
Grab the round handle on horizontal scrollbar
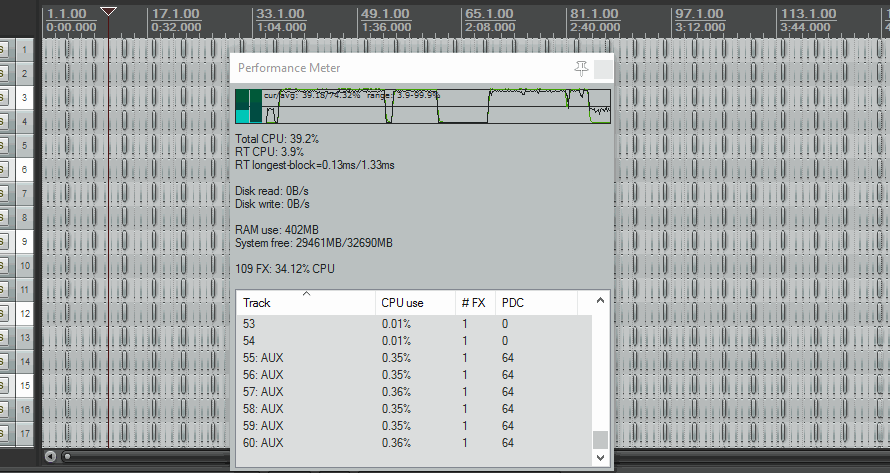(x=67, y=457)
